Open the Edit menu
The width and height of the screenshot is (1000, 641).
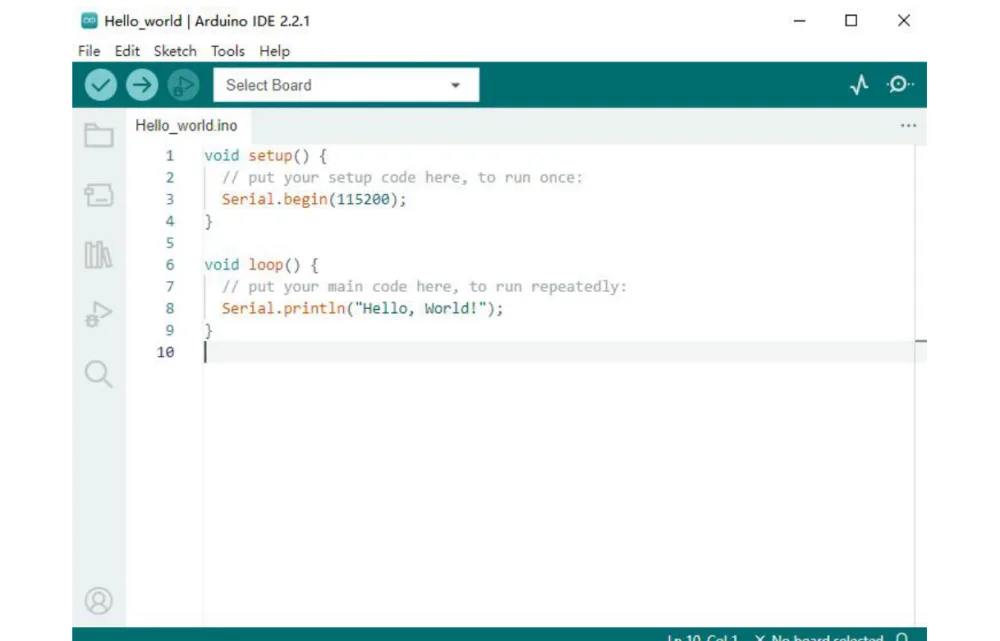click(127, 51)
